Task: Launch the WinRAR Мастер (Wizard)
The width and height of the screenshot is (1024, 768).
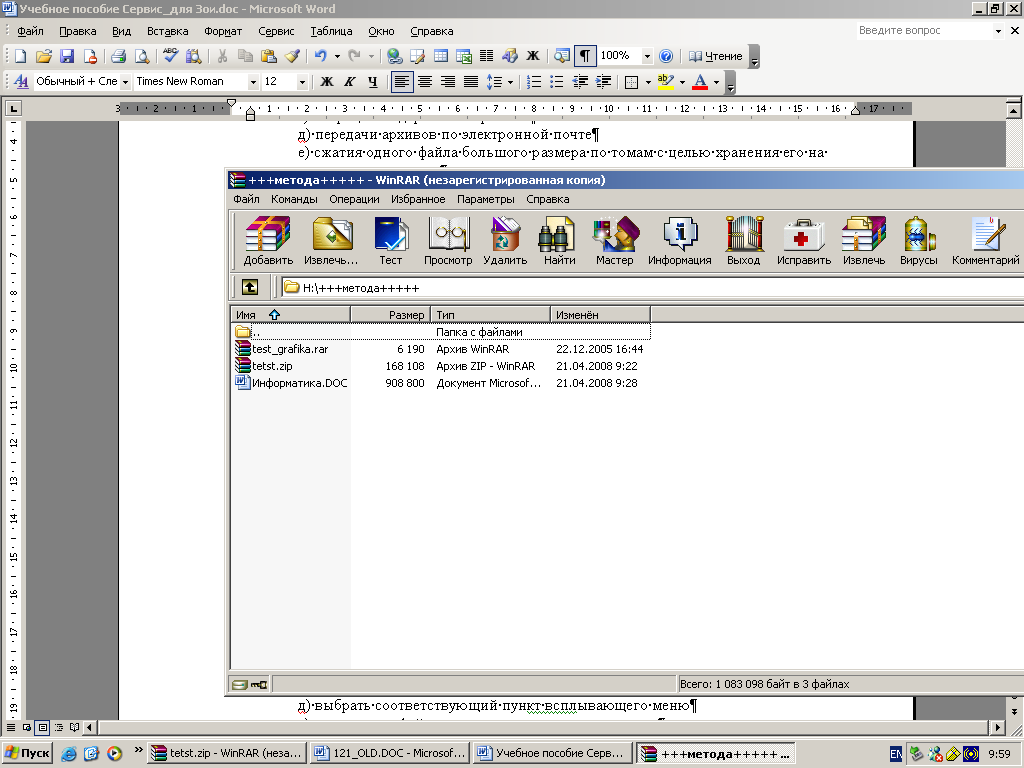Action: click(x=615, y=241)
